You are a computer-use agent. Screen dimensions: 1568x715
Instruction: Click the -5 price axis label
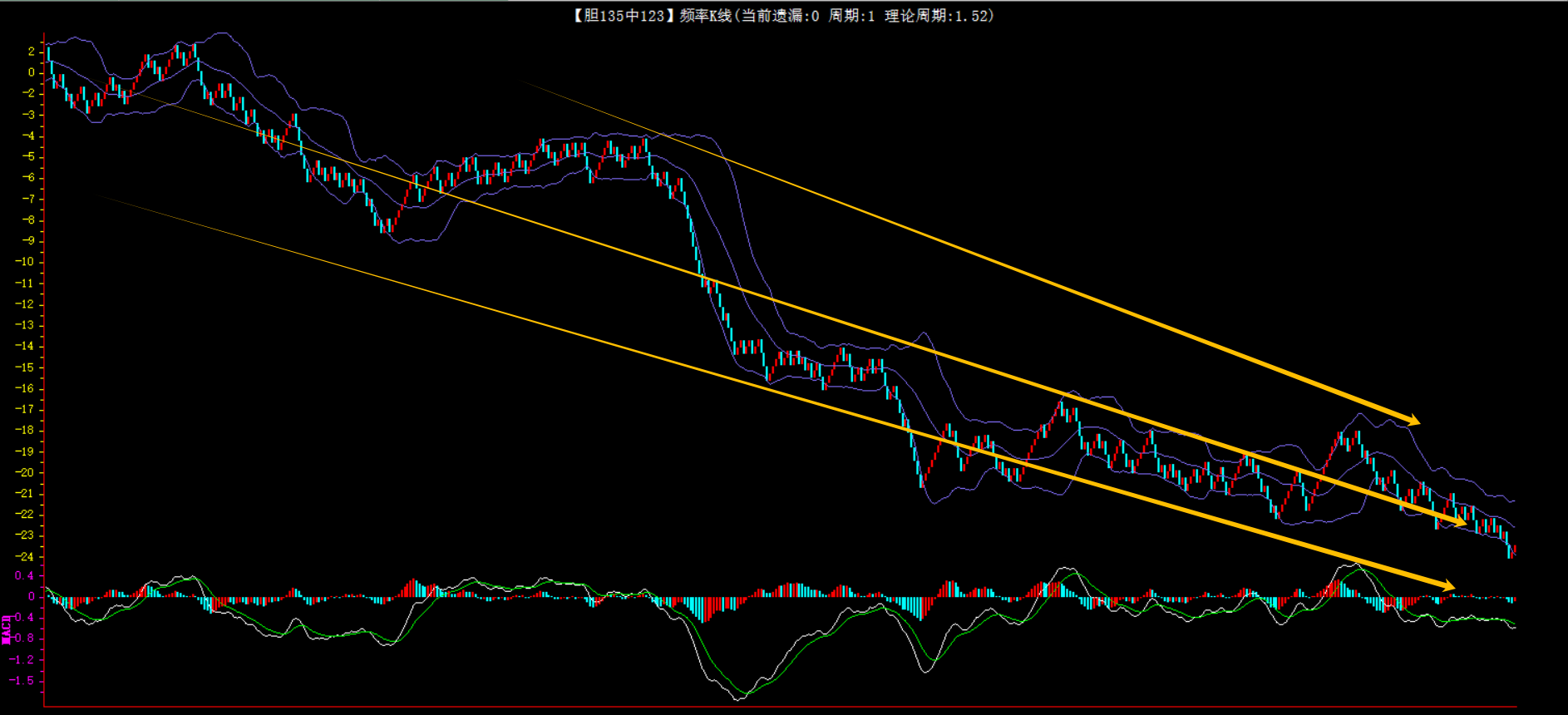[28, 156]
